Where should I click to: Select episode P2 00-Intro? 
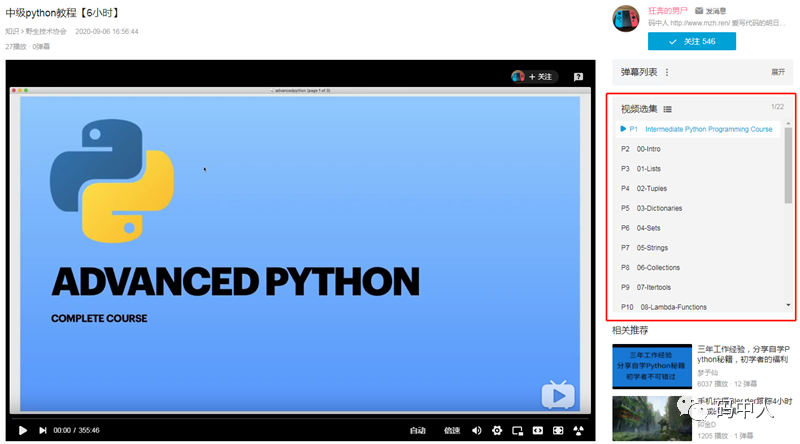(x=697, y=149)
